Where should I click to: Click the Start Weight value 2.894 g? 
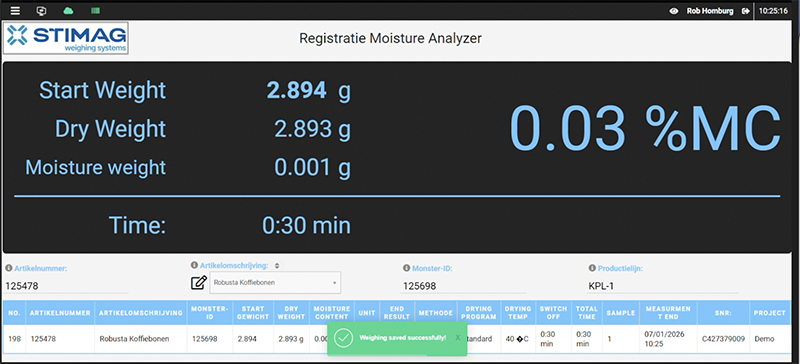click(x=309, y=90)
